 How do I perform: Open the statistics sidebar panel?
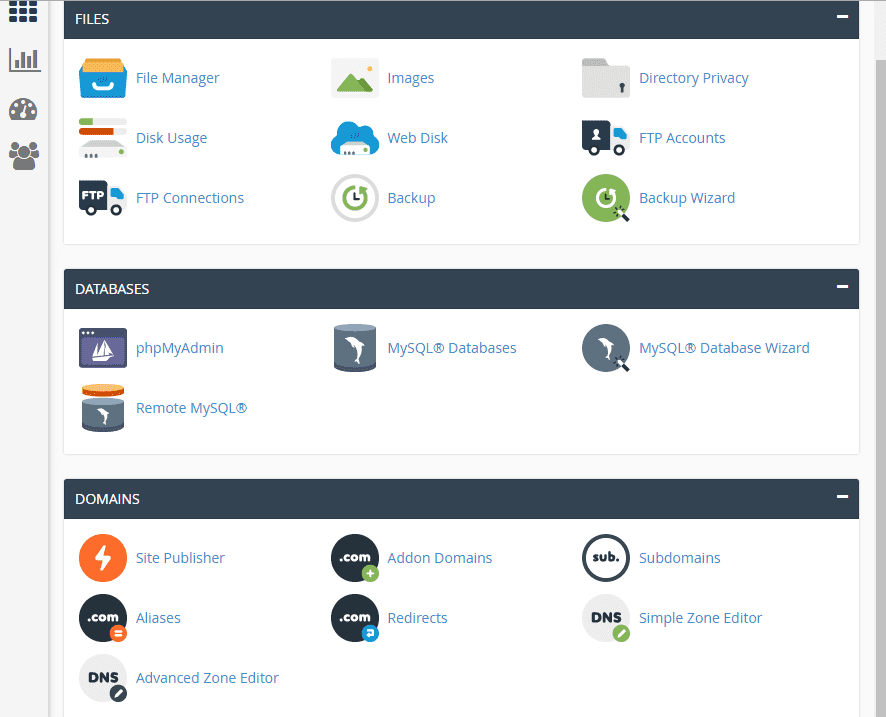click(x=24, y=59)
